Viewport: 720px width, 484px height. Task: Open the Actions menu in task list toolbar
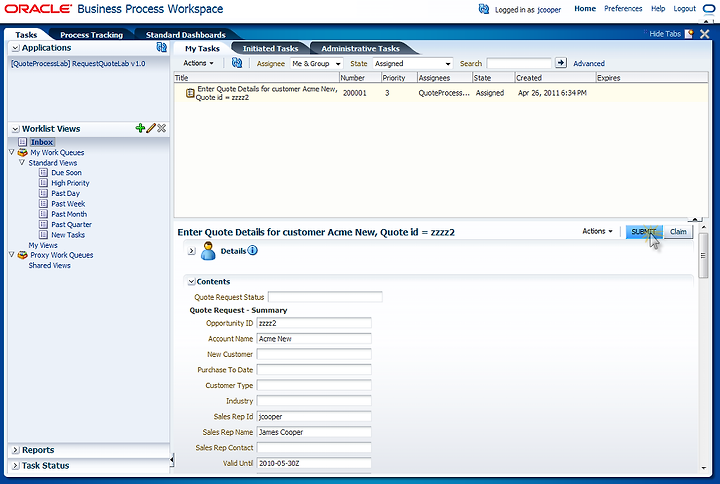point(198,63)
